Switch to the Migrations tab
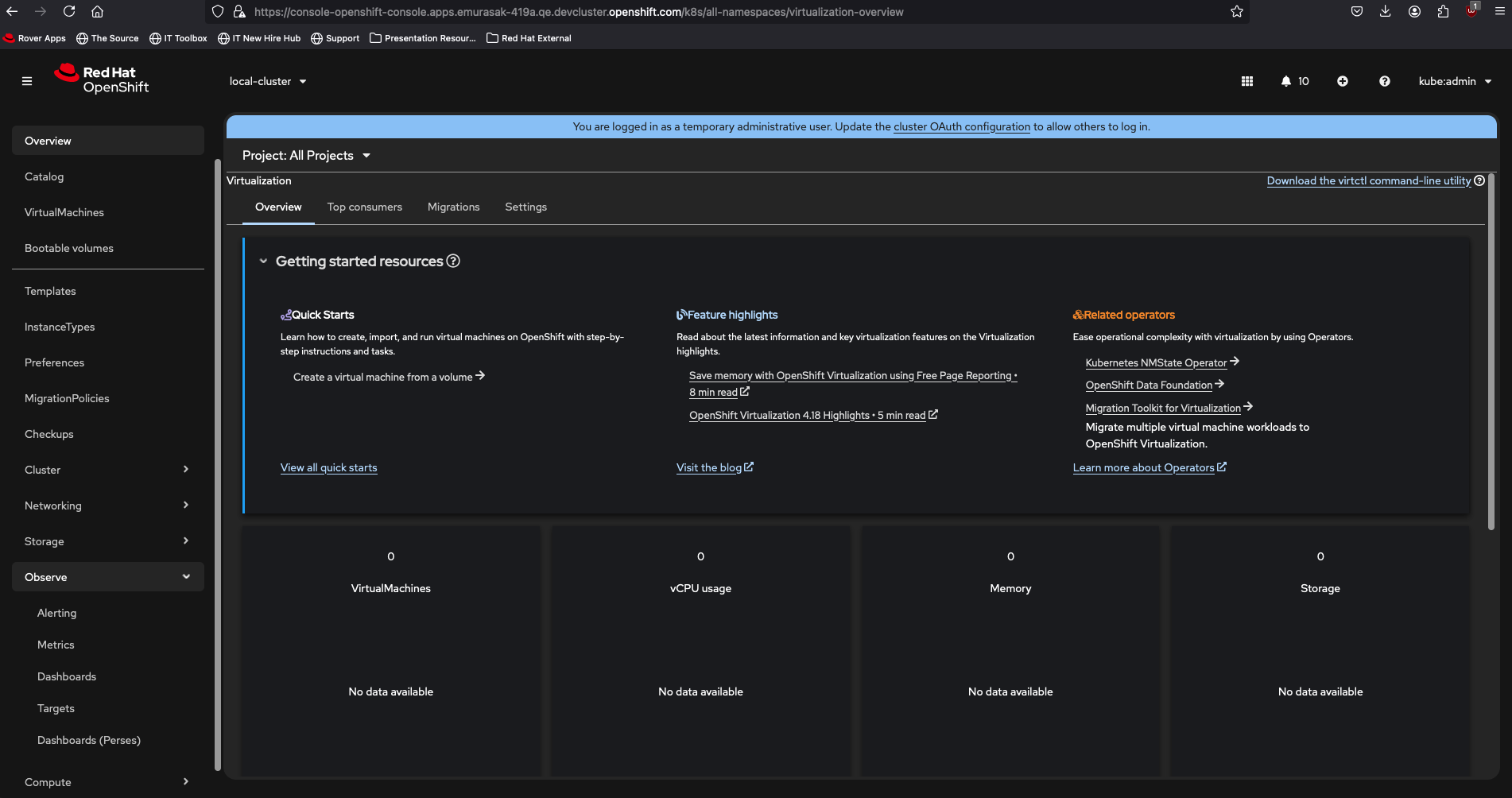The height and width of the screenshot is (798, 1512). [x=453, y=207]
